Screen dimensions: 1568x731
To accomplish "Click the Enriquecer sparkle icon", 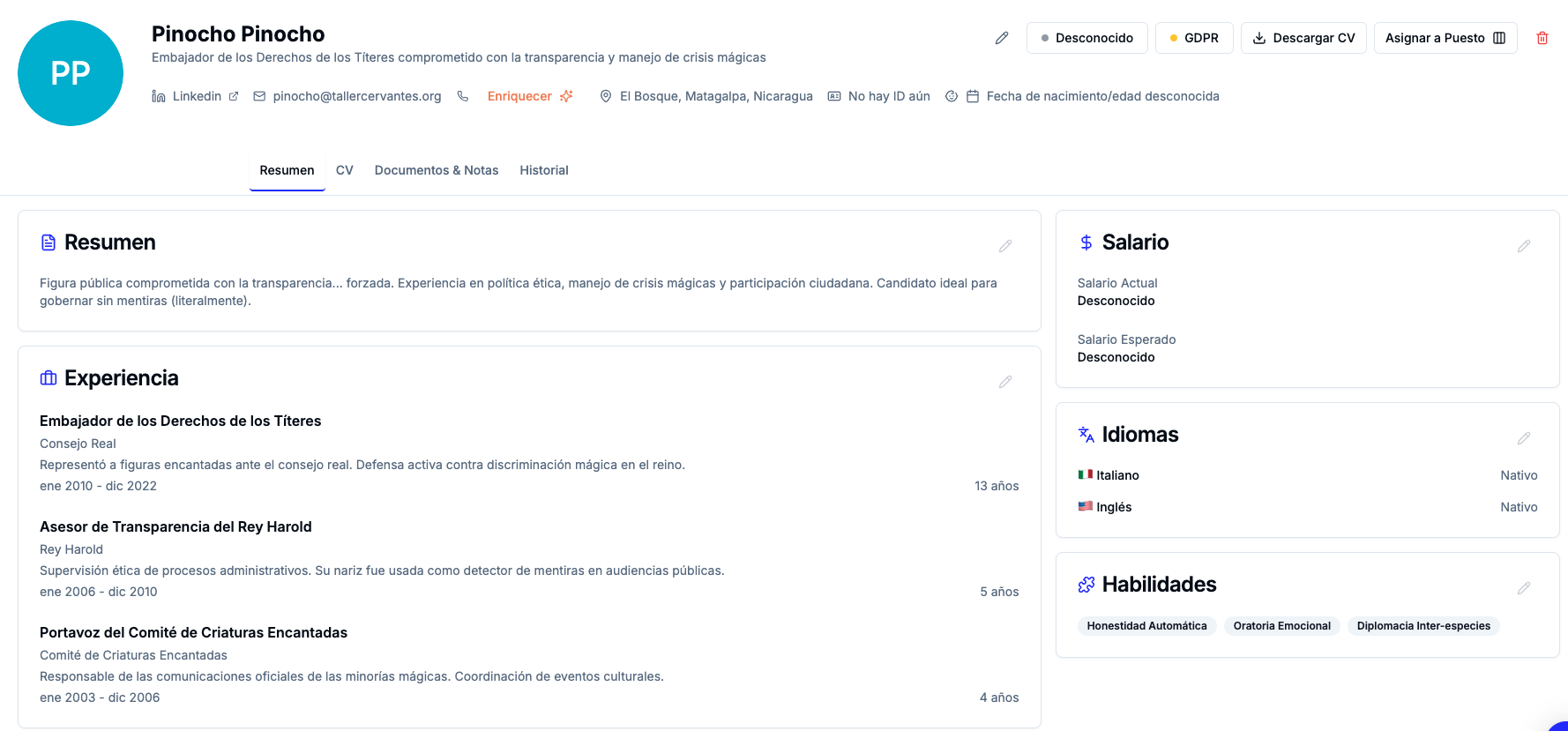I will coord(566,96).
